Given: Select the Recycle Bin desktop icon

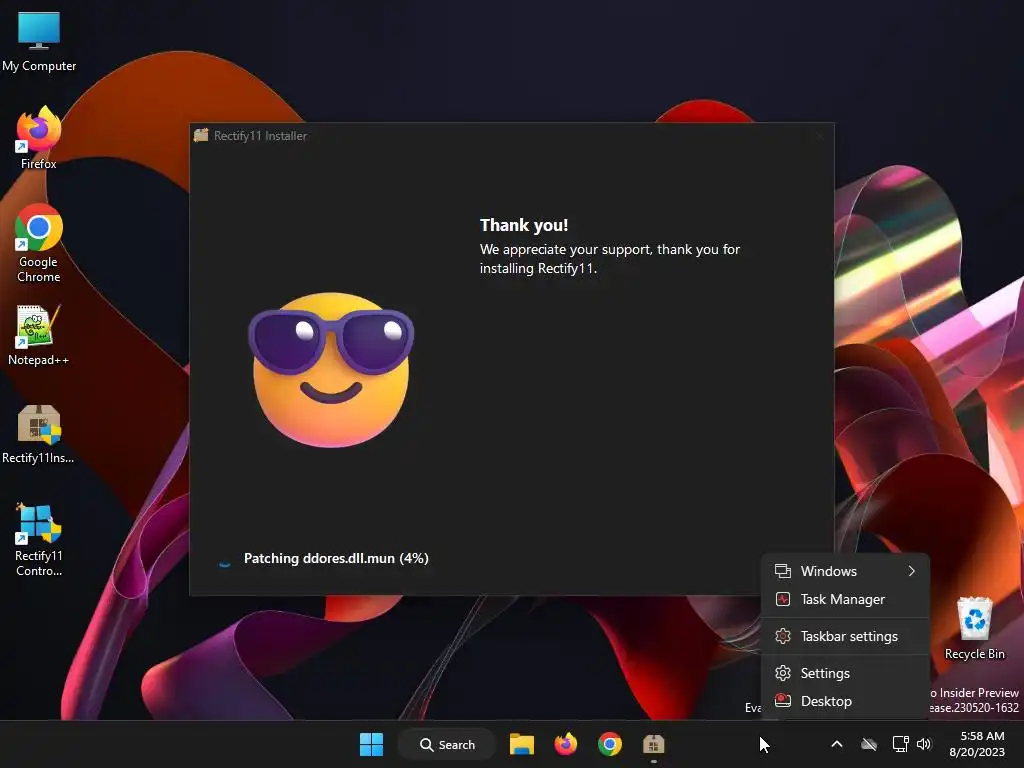Looking at the screenshot, I should 974,628.
